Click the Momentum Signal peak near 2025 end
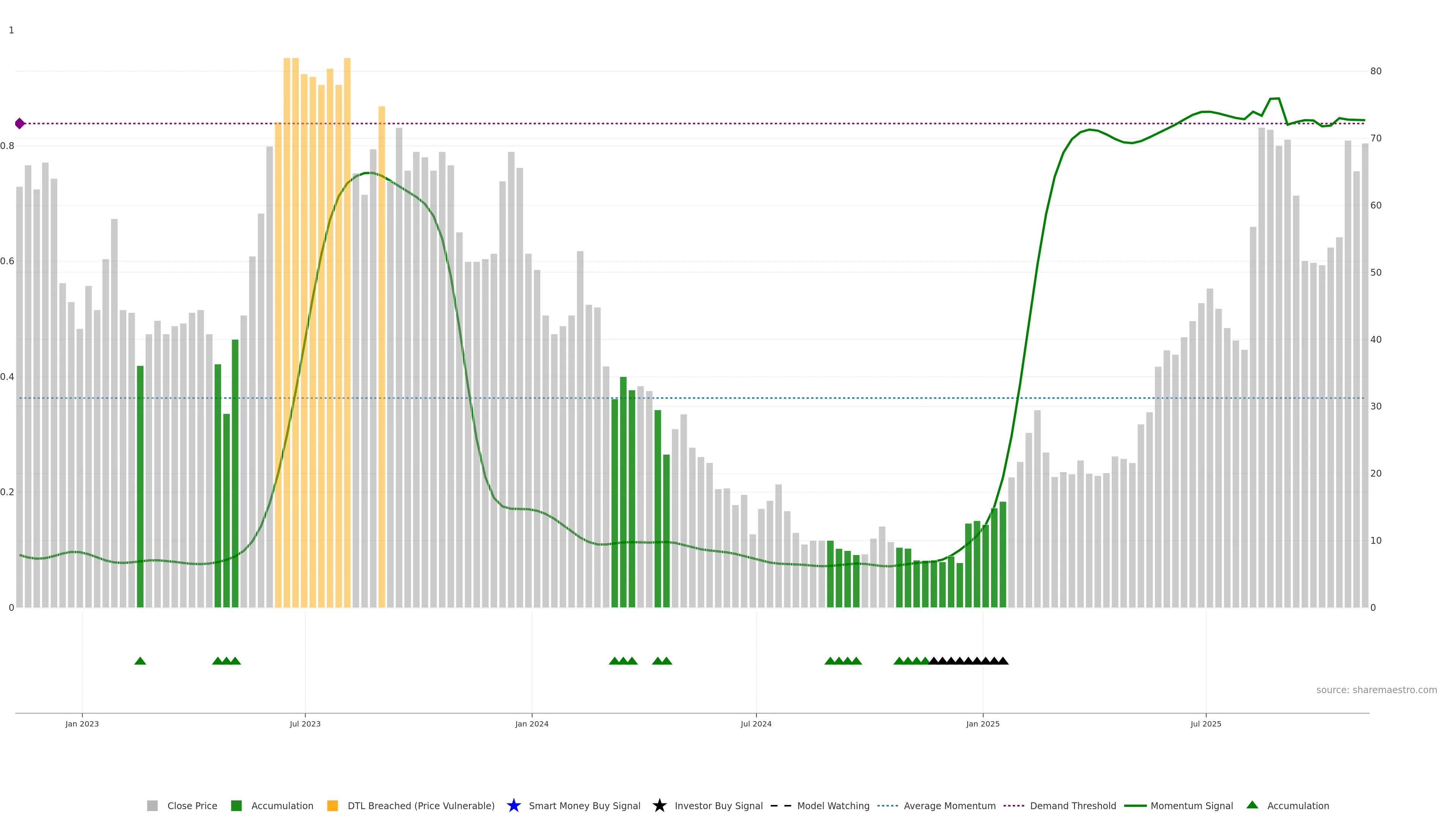 [x=1274, y=99]
